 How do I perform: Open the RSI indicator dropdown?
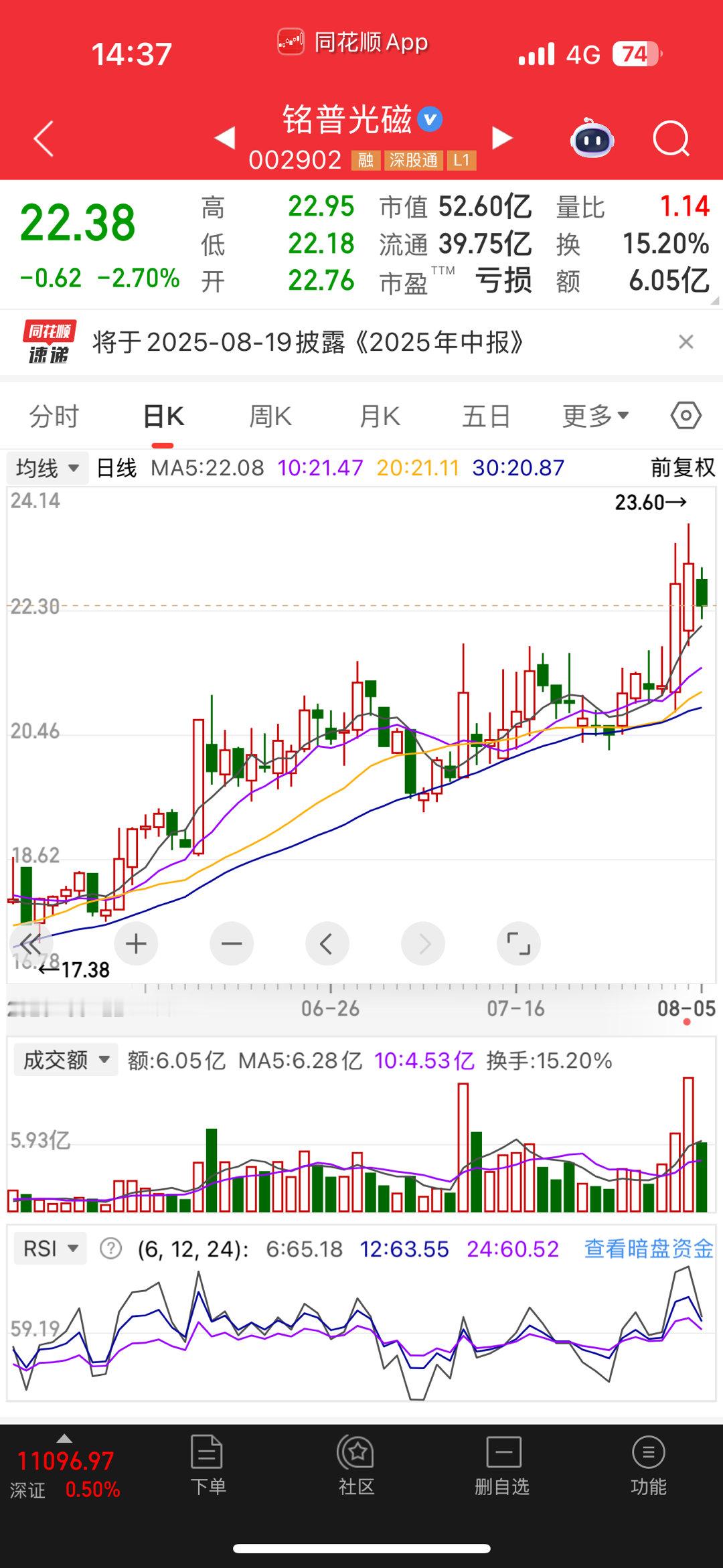click(51, 1249)
